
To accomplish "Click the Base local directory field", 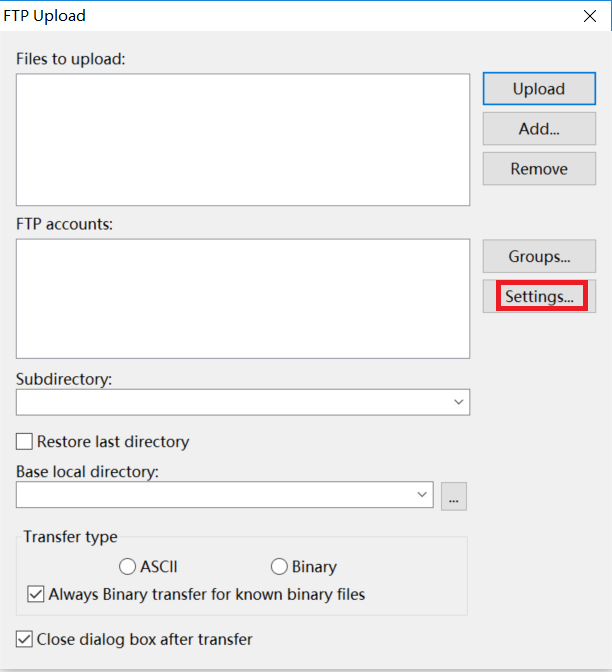I will pyautogui.click(x=215, y=495).
